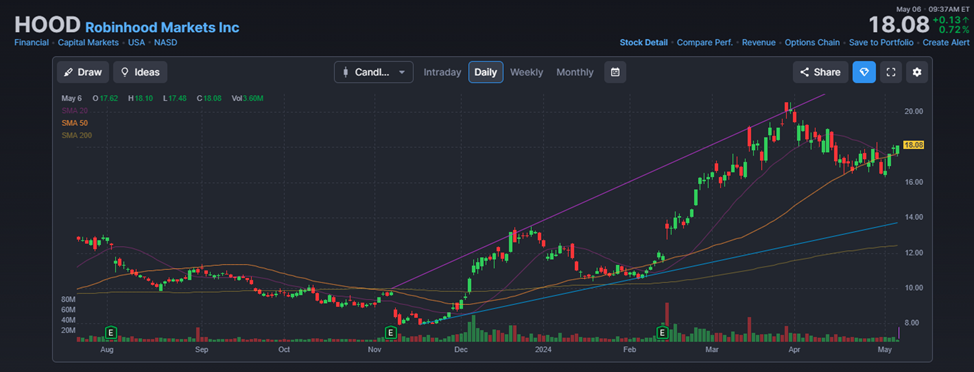The image size is (974, 372).
Task: Click the February earnings E marker
Action: [x=663, y=333]
